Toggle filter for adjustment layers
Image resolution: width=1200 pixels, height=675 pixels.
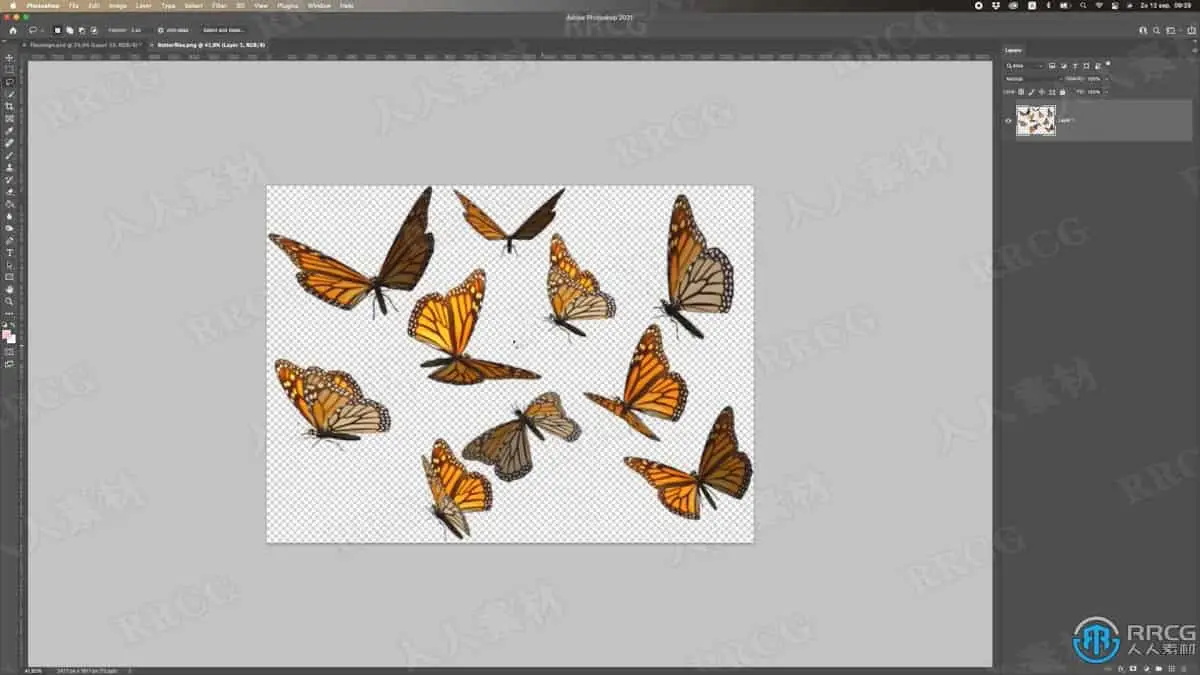coord(1063,66)
